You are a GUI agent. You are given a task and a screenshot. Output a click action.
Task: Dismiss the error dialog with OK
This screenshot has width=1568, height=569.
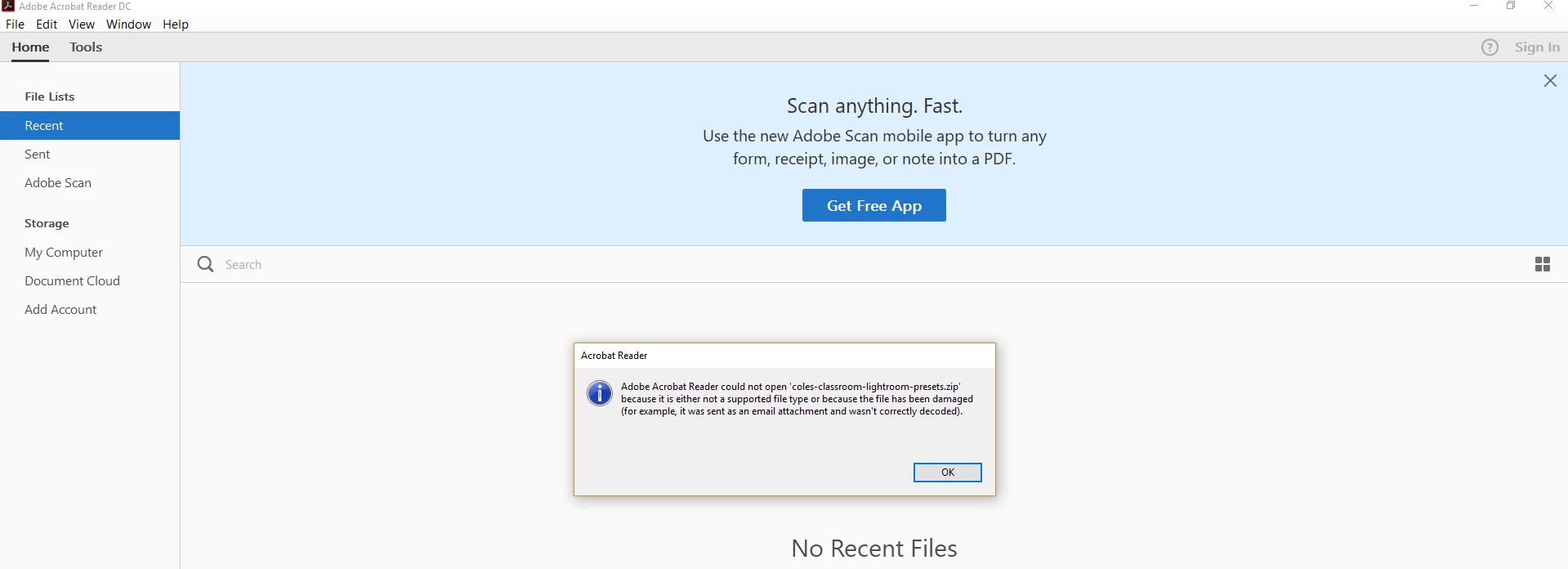pyautogui.click(x=948, y=473)
